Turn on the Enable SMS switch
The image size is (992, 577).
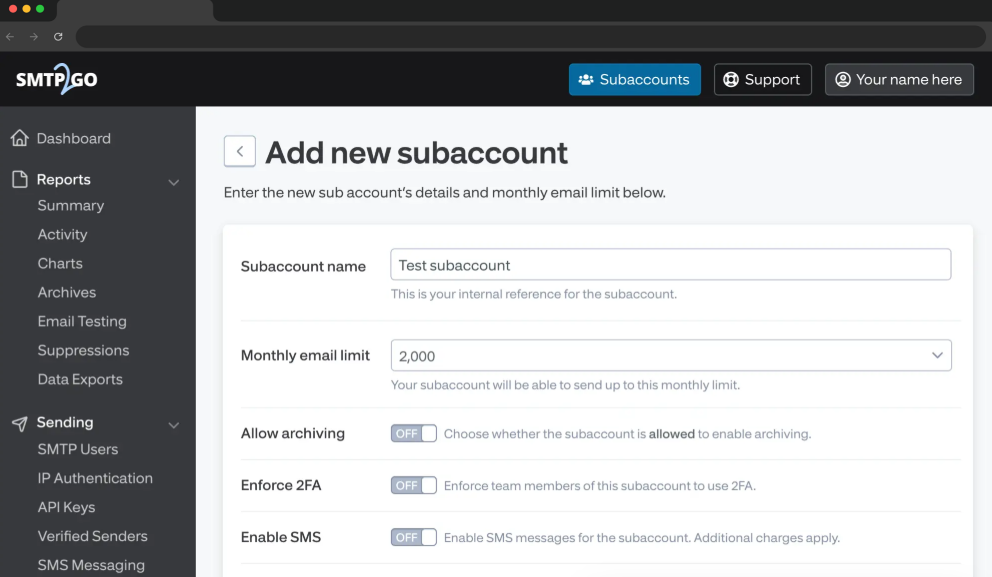pos(414,537)
